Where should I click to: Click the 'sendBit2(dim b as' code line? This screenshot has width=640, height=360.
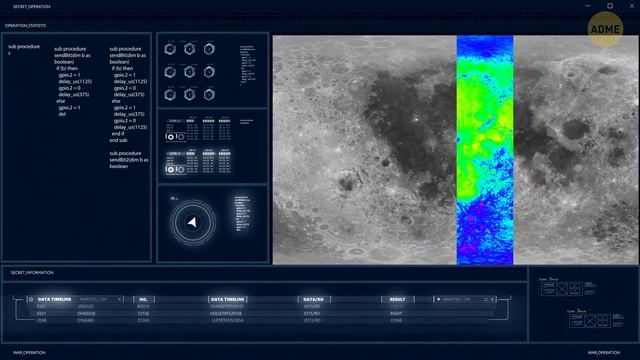(129, 160)
